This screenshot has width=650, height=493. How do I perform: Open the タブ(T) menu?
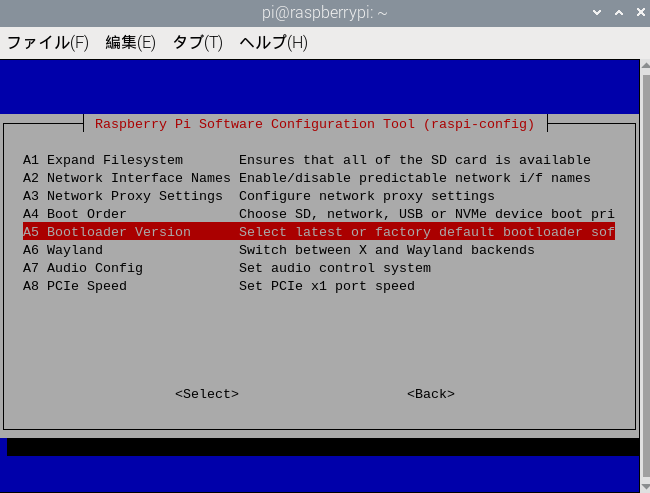pos(197,43)
